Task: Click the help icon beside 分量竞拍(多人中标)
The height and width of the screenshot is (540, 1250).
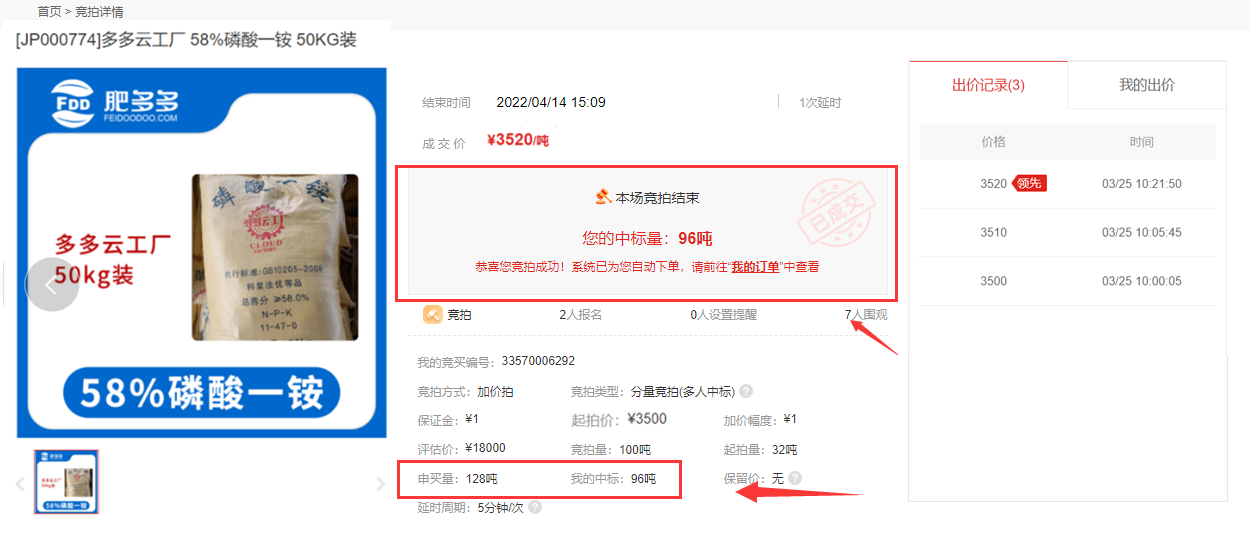Action: point(746,392)
